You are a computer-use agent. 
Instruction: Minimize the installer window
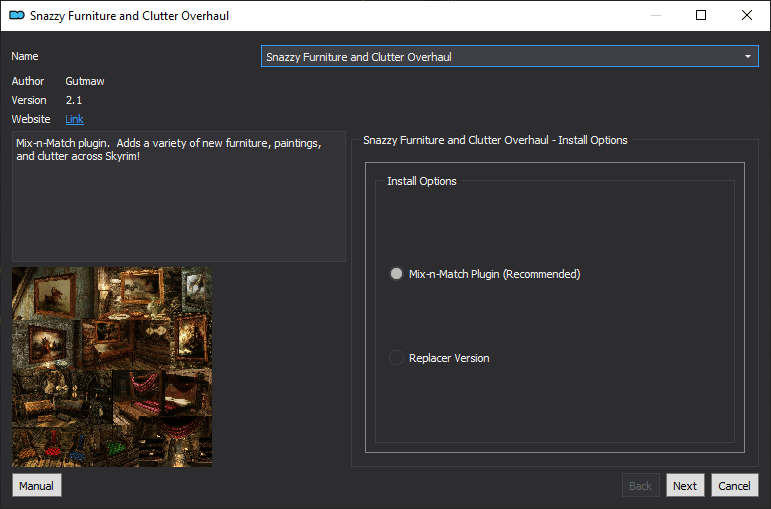click(x=655, y=15)
